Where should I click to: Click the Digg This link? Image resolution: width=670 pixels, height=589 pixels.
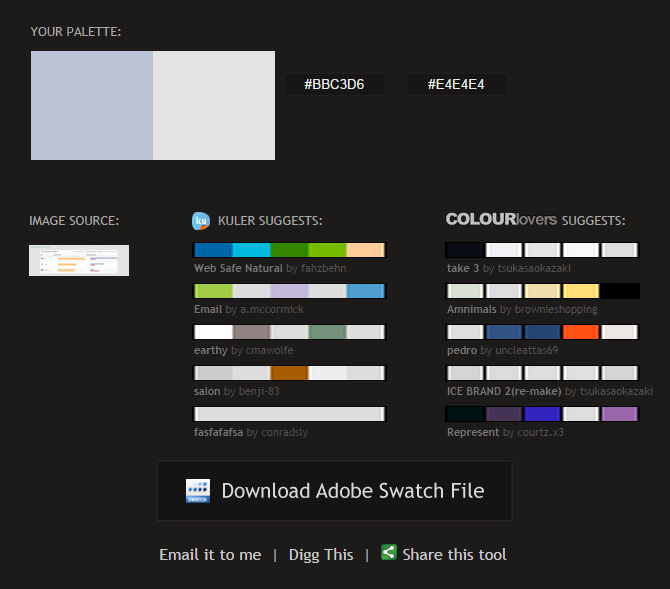[x=321, y=554]
